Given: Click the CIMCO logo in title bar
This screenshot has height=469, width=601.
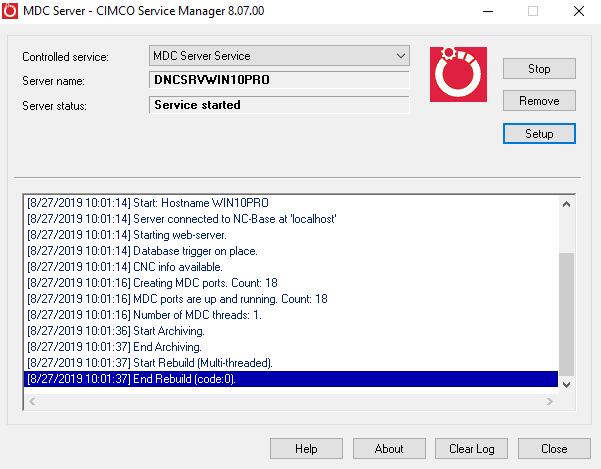Looking at the screenshot, I should pyautogui.click(x=10, y=11).
